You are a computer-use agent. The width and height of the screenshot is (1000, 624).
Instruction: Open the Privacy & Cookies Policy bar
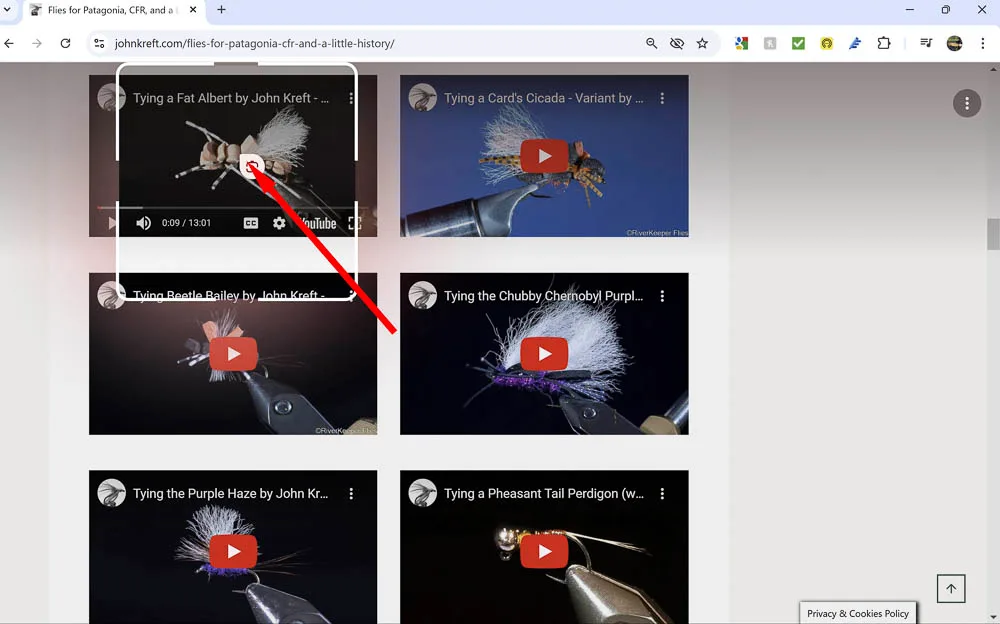click(858, 613)
